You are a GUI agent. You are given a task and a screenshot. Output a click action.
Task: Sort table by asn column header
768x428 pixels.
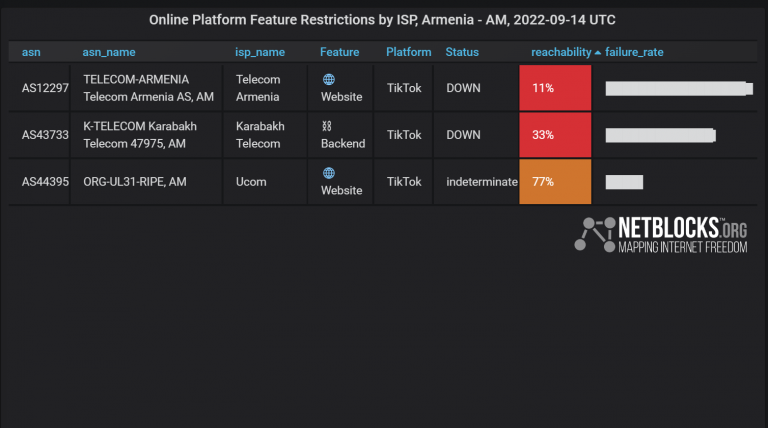click(31, 52)
